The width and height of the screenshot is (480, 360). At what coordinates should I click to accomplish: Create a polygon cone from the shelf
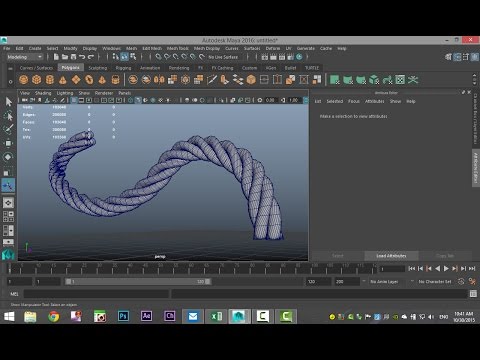click(63, 80)
